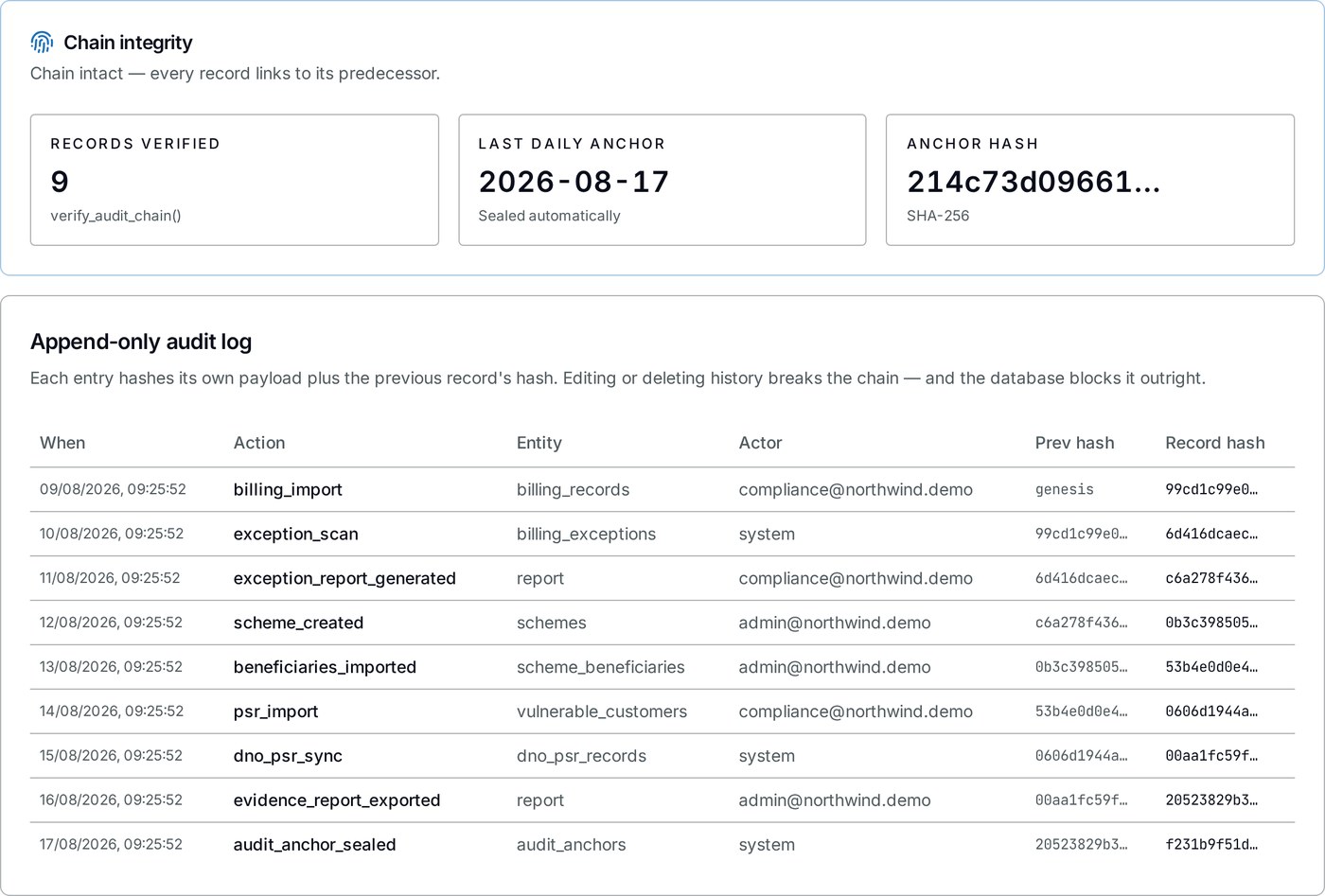Click the Append-only audit log heading
Screen dimensions: 1325x896
coord(141,342)
